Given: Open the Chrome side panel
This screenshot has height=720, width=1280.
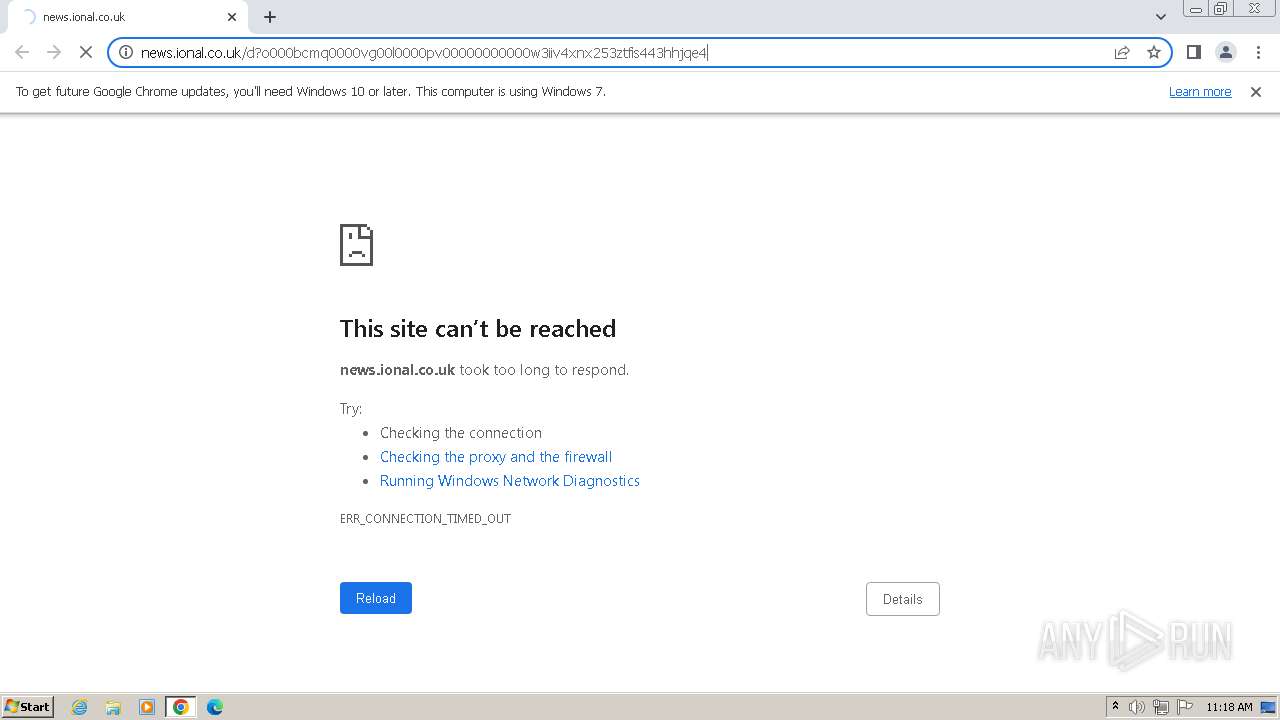Looking at the screenshot, I should pyautogui.click(x=1194, y=52).
